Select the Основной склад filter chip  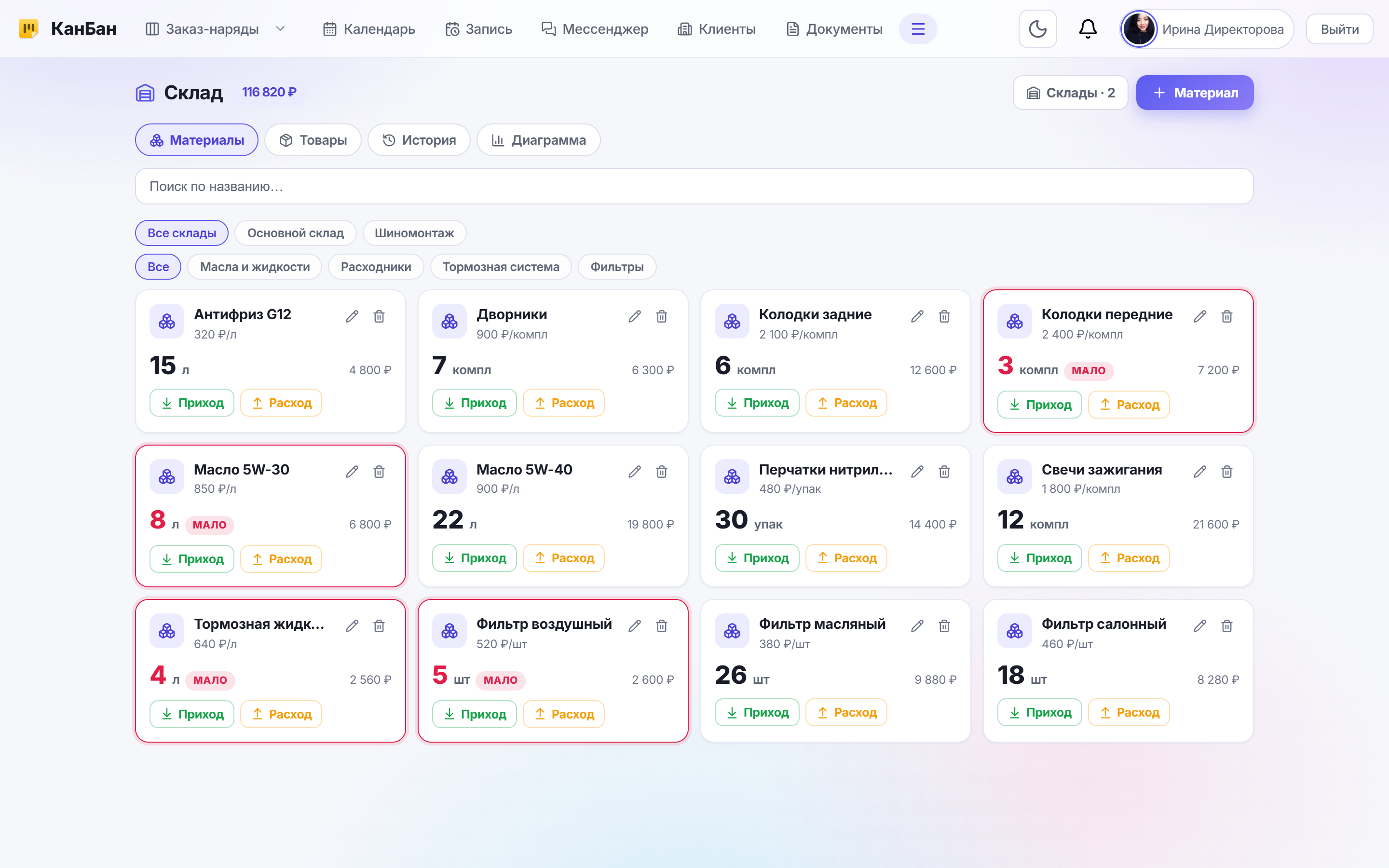pyautogui.click(x=296, y=233)
